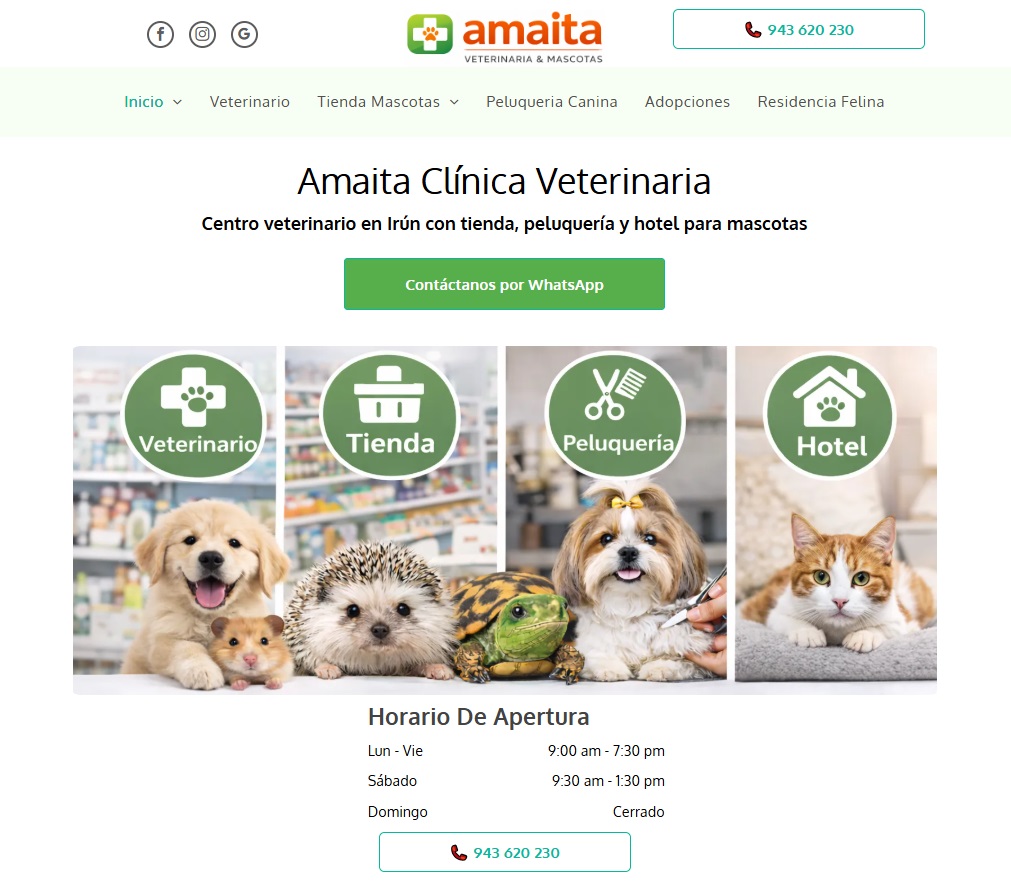Click the Amaita logo in the header
This screenshot has width=1011, height=890.
(505, 36)
